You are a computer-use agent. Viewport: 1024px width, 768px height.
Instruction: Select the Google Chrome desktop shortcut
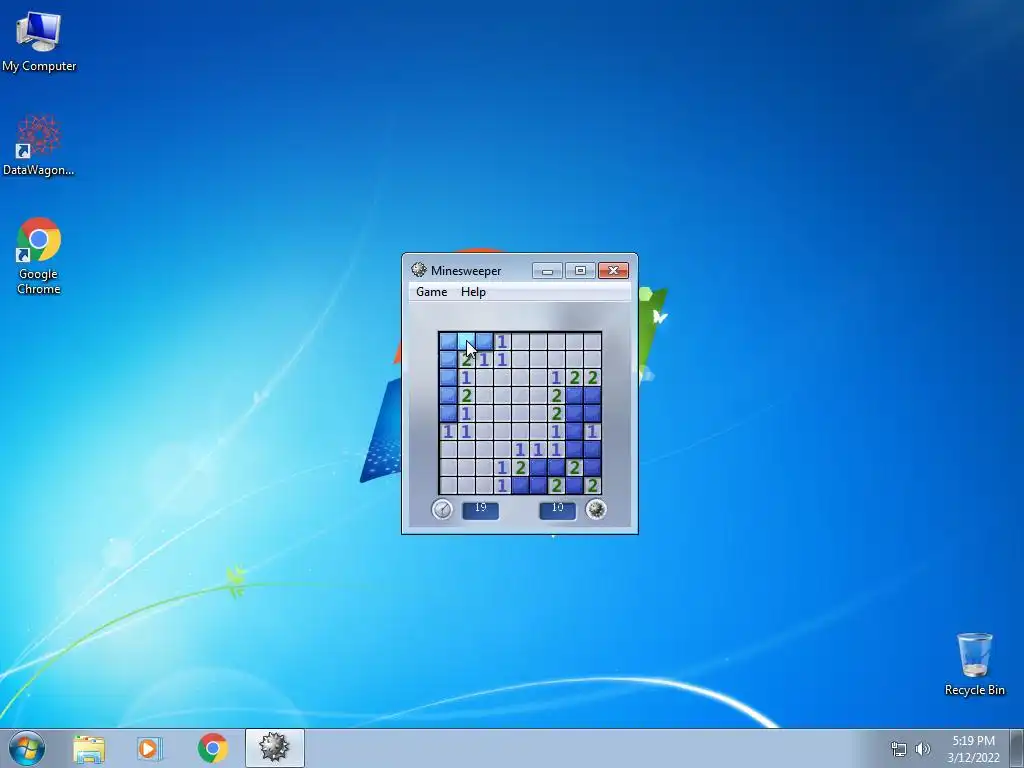39,256
